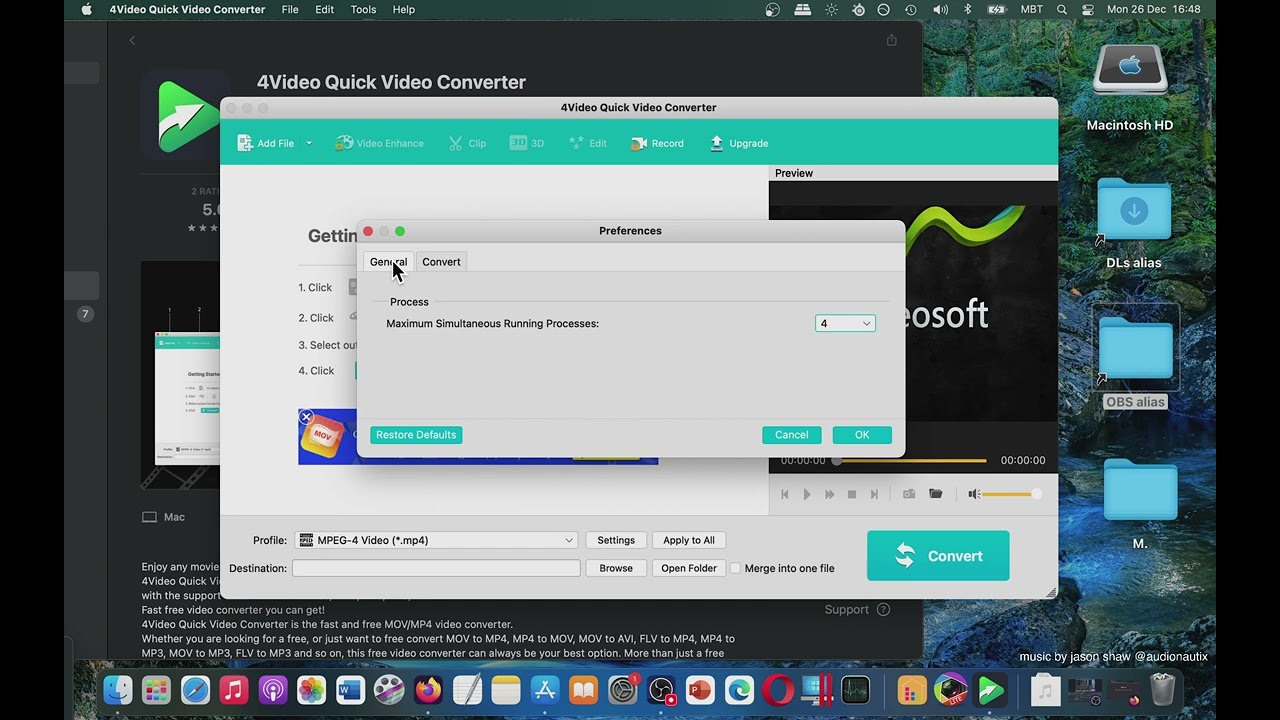Open the Profile format dropdown
The height and width of the screenshot is (720, 1280).
click(x=436, y=540)
